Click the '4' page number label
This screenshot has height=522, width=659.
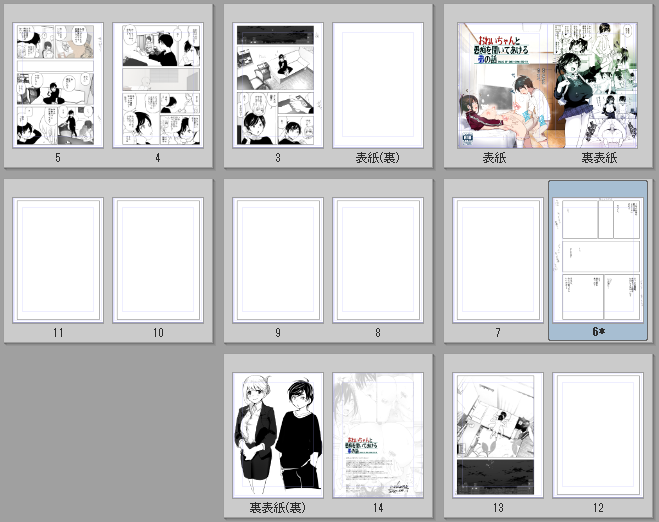[158, 158]
